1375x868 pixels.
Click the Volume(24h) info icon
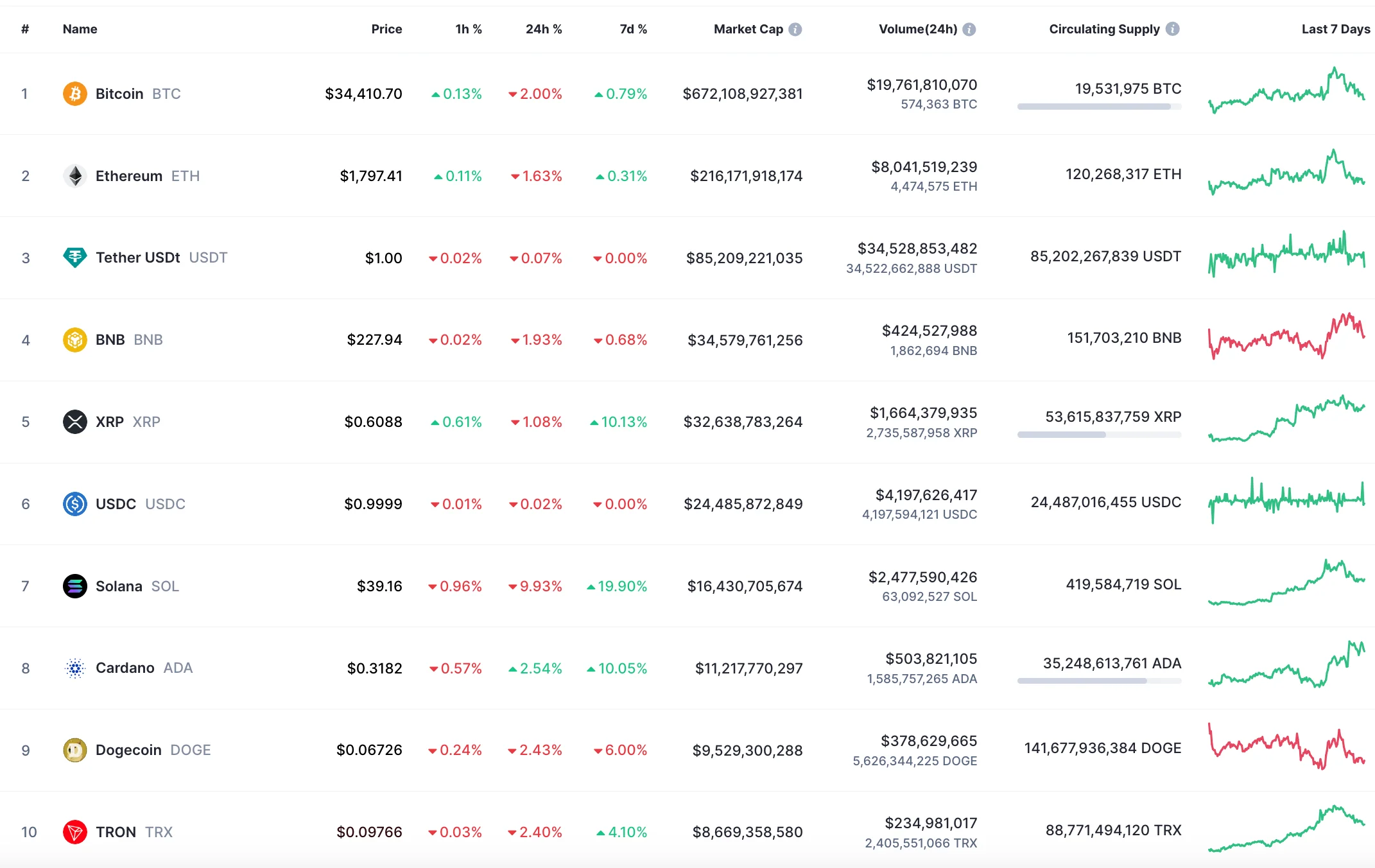[969, 30]
